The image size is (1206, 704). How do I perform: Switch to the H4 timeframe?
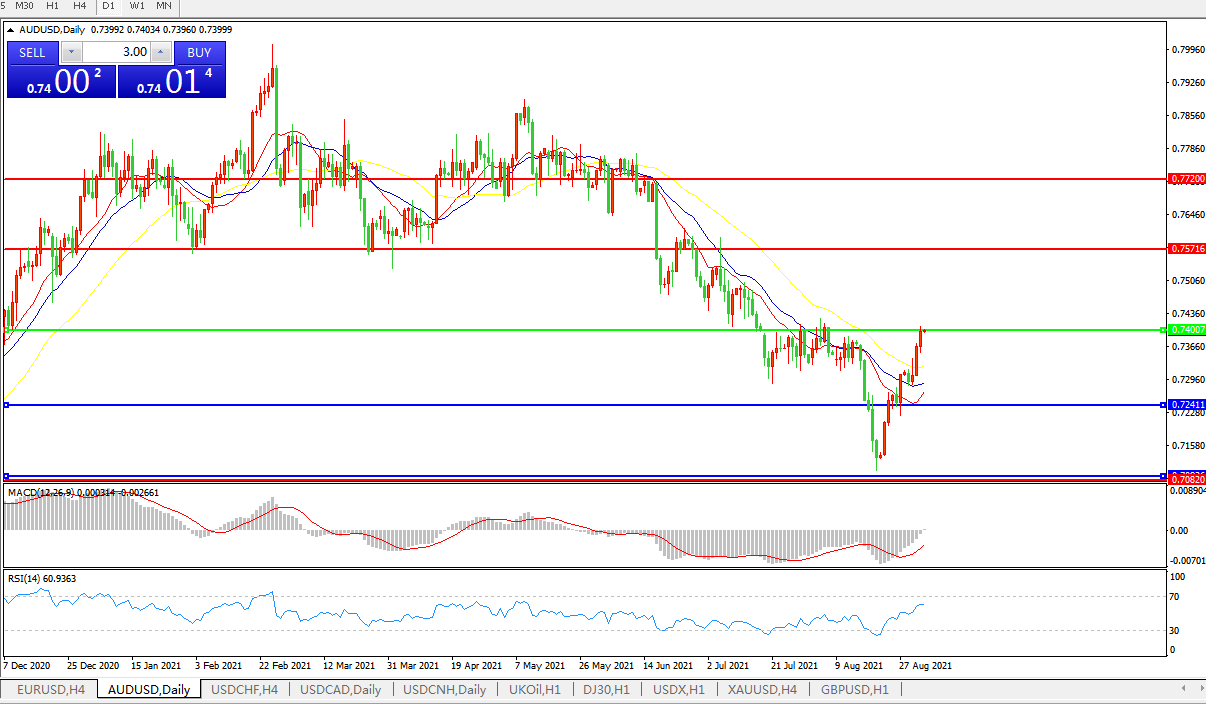tap(80, 5)
